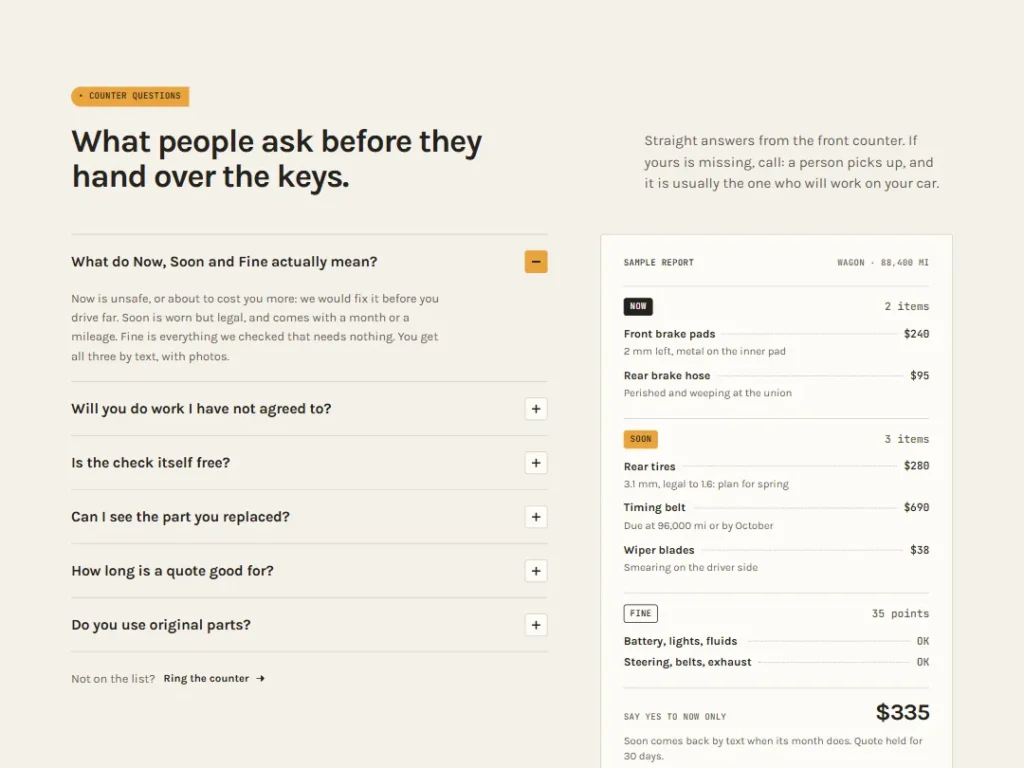The width and height of the screenshot is (1024, 768).
Task: Click the $95 price
Action: (920, 376)
